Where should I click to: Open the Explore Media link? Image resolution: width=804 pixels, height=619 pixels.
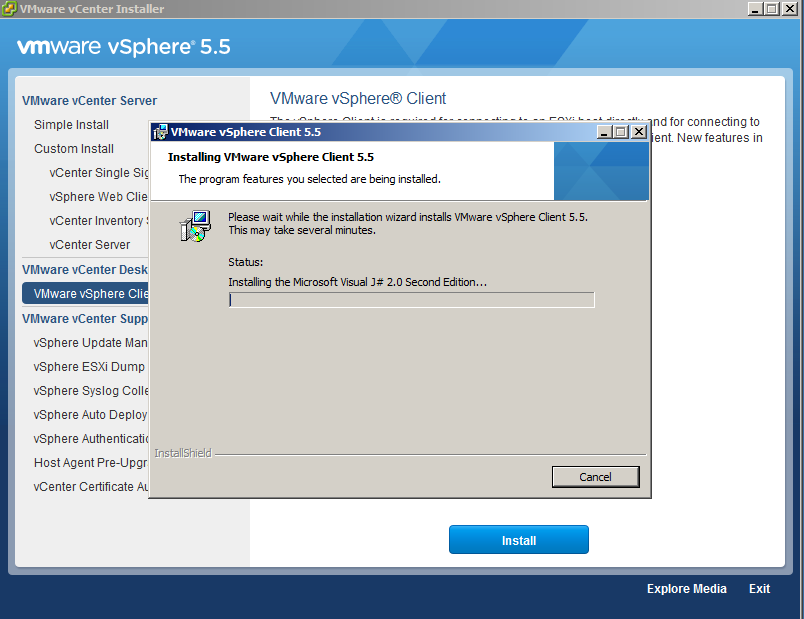coord(686,589)
